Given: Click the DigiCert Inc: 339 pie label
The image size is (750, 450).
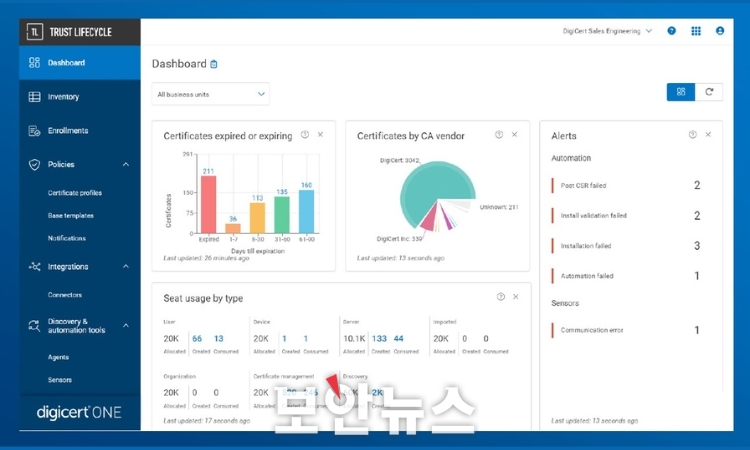Looking at the screenshot, I should (399, 239).
